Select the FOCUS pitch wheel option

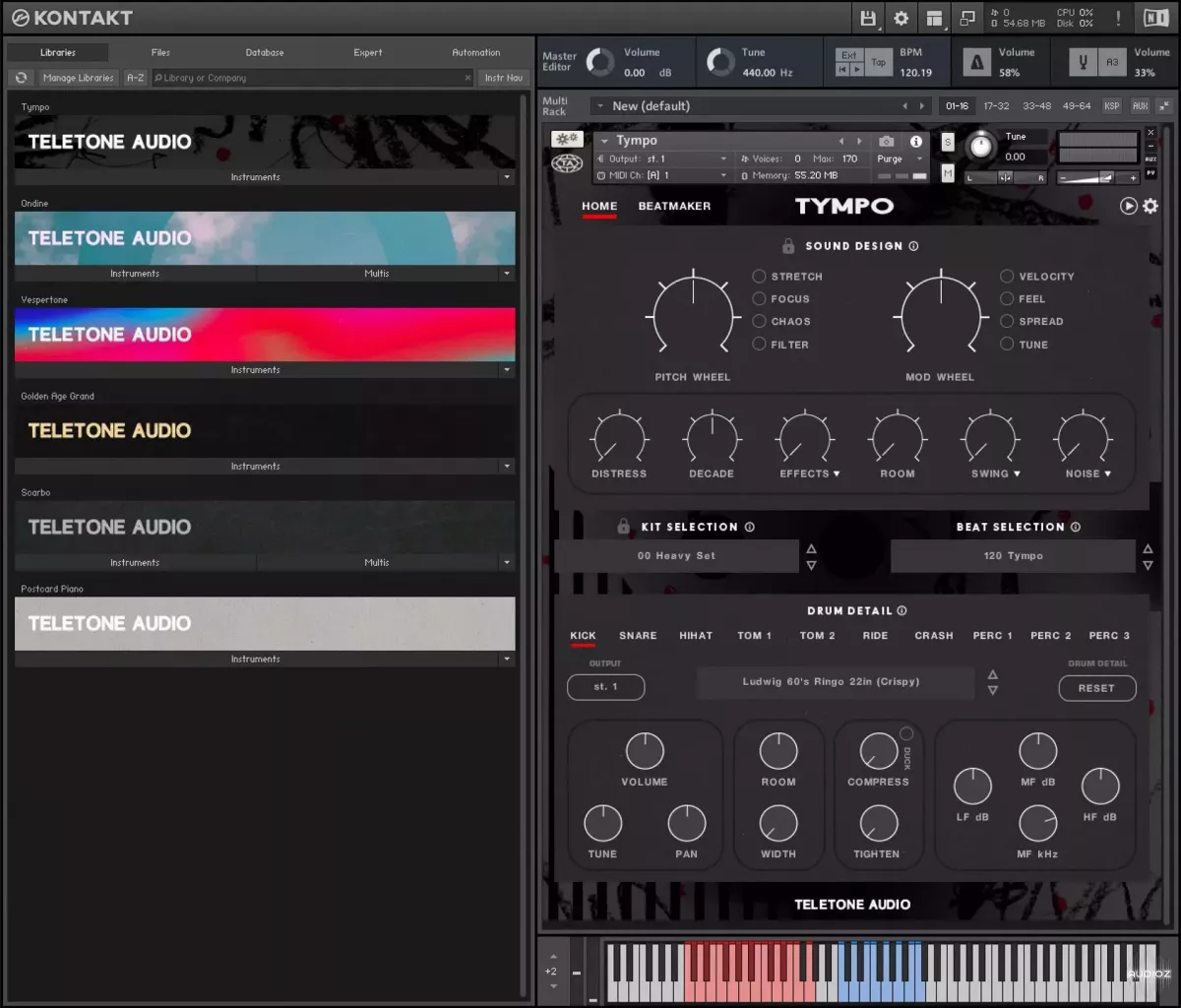coord(759,299)
